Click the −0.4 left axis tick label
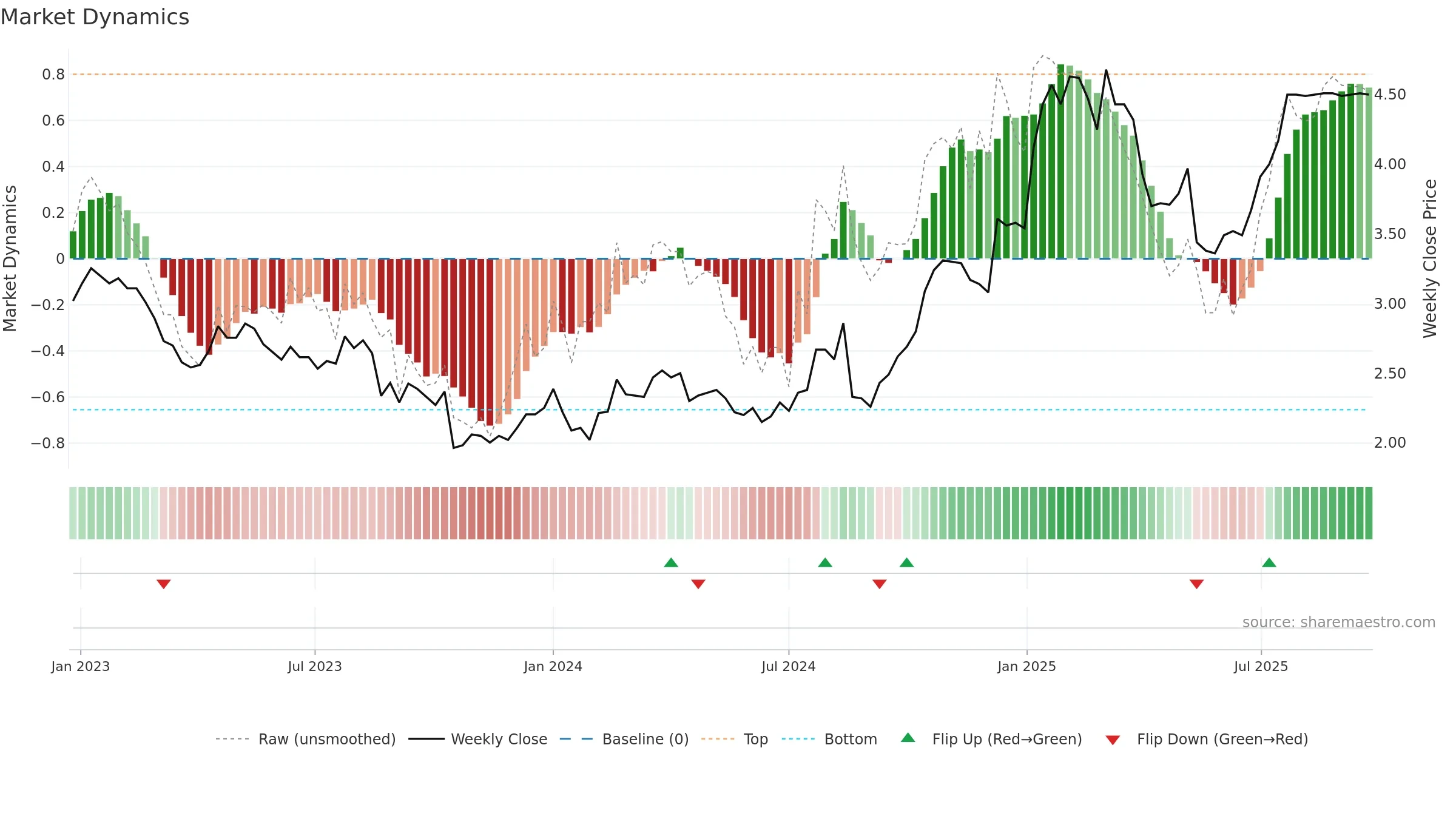The width and height of the screenshot is (1456, 819). coord(48,351)
